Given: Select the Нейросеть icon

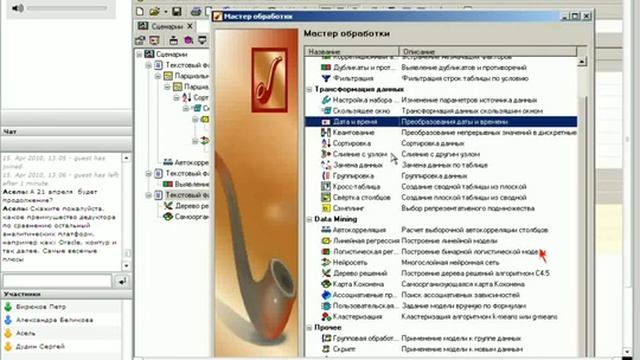Looking at the screenshot, I should pyautogui.click(x=326, y=262).
